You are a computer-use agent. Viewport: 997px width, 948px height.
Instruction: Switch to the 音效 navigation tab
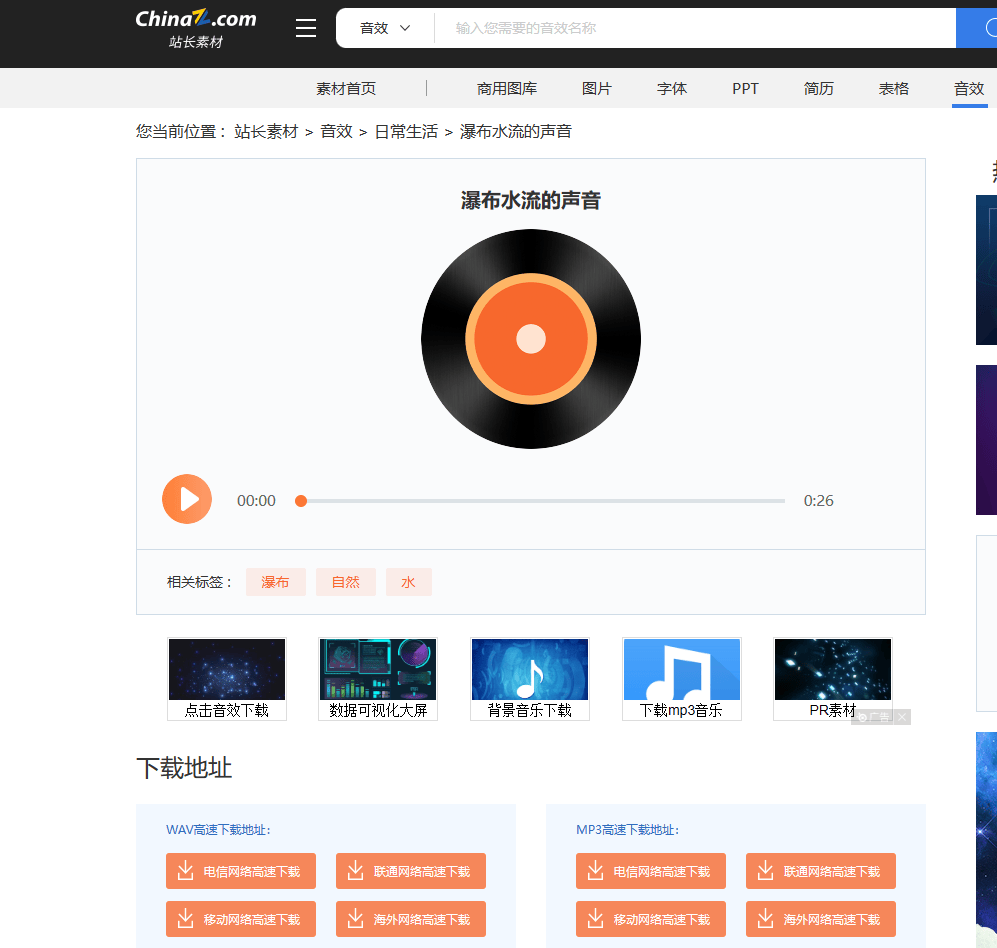click(968, 88)
